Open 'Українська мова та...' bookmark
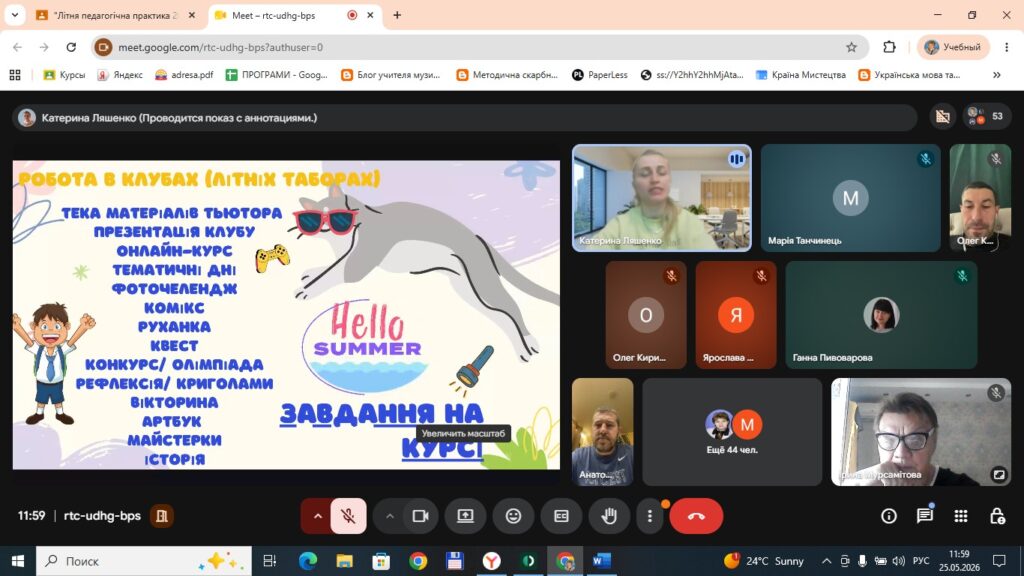The image size is (1024, 576). tap(909, 75)
